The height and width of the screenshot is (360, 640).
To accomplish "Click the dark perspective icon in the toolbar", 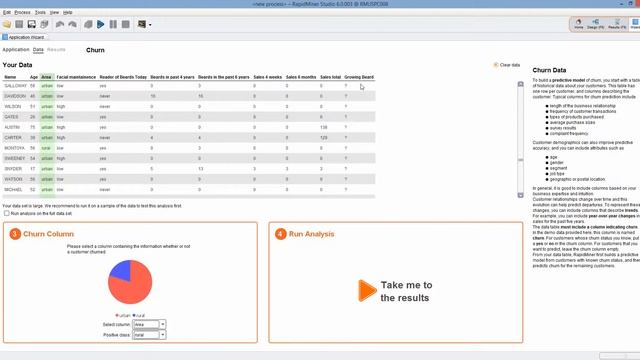I will tap(142, 24).
